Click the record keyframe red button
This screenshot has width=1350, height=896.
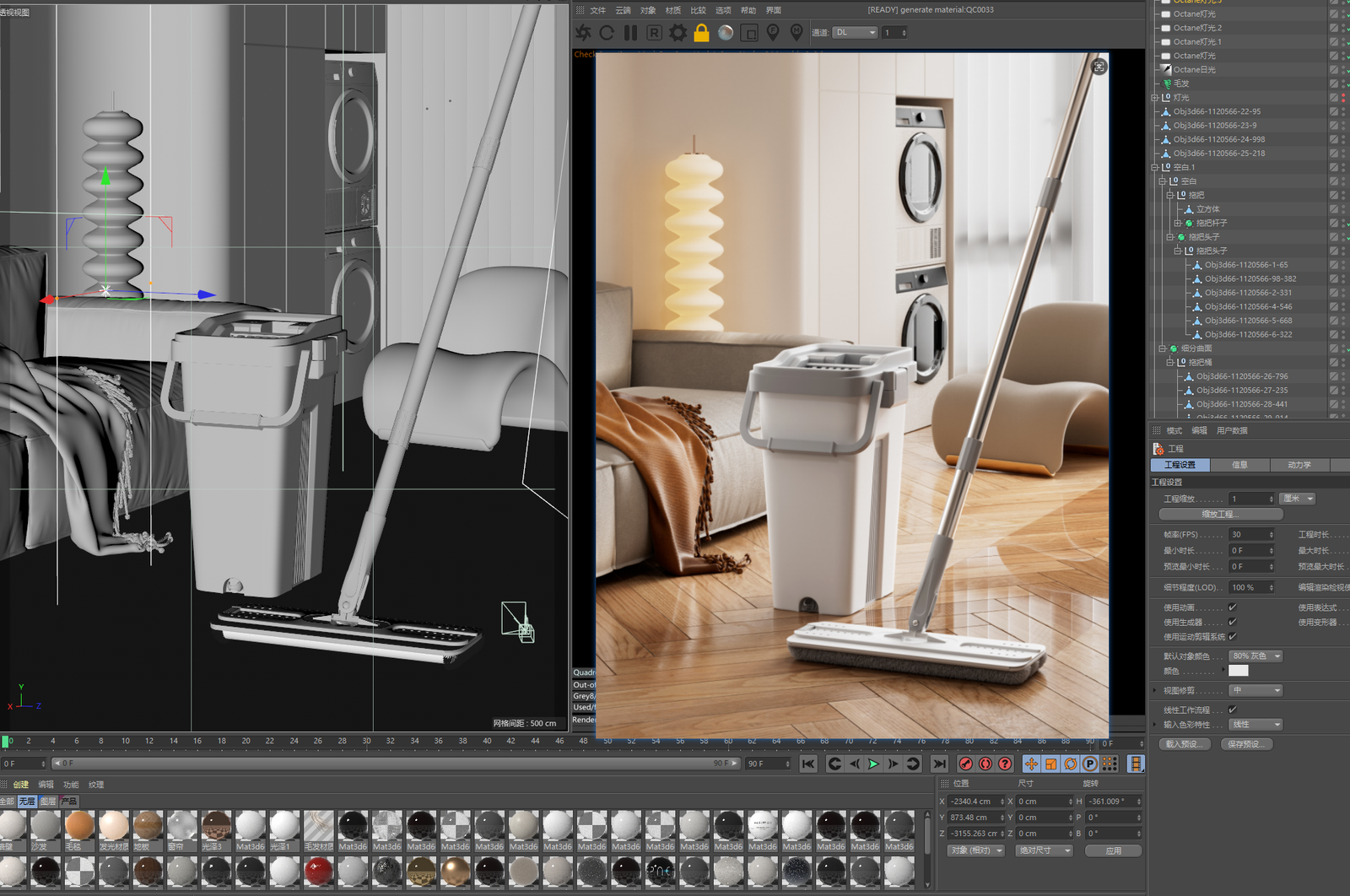pos(966,764)
